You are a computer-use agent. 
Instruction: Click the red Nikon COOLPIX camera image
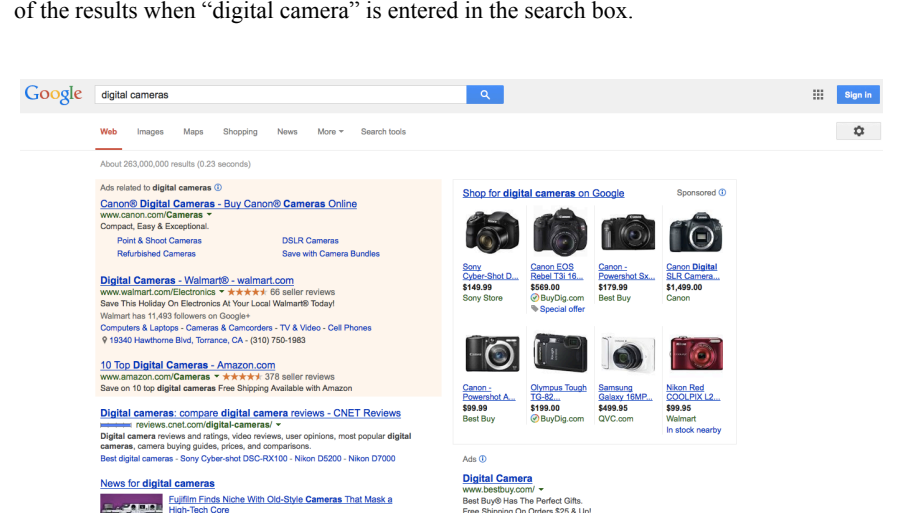coord(696,353)
